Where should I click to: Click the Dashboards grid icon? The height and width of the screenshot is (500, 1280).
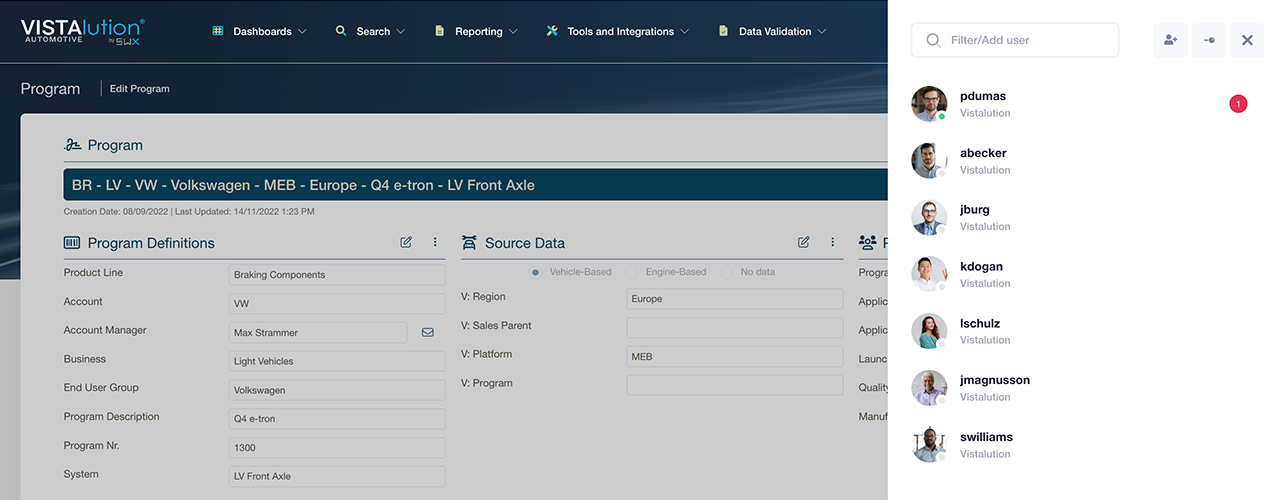[x=218, y=31]
